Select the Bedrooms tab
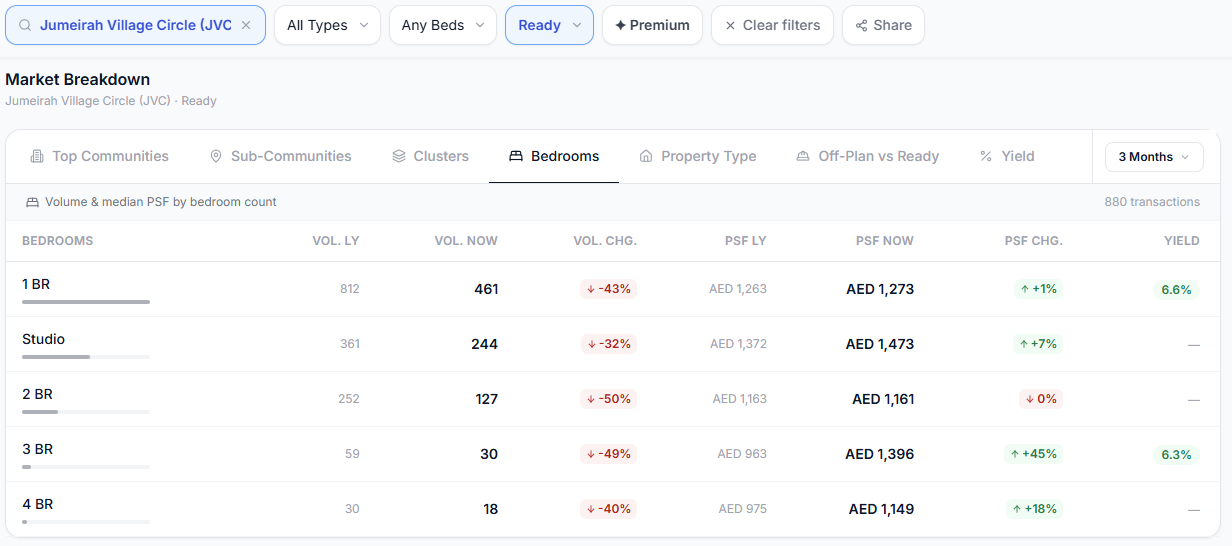Viewport: 1232px width, 546px height. click(554, 156)
